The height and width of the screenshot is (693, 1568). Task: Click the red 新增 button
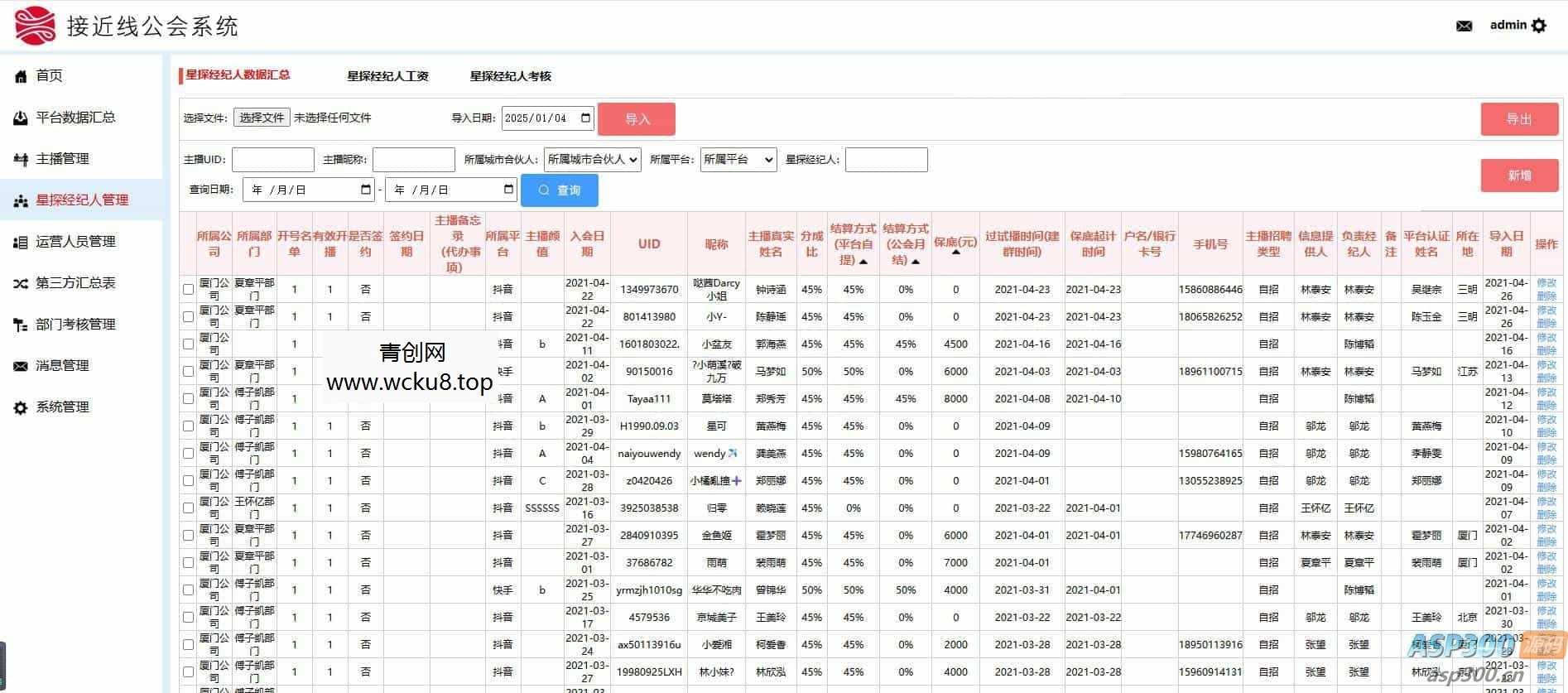1519,176
